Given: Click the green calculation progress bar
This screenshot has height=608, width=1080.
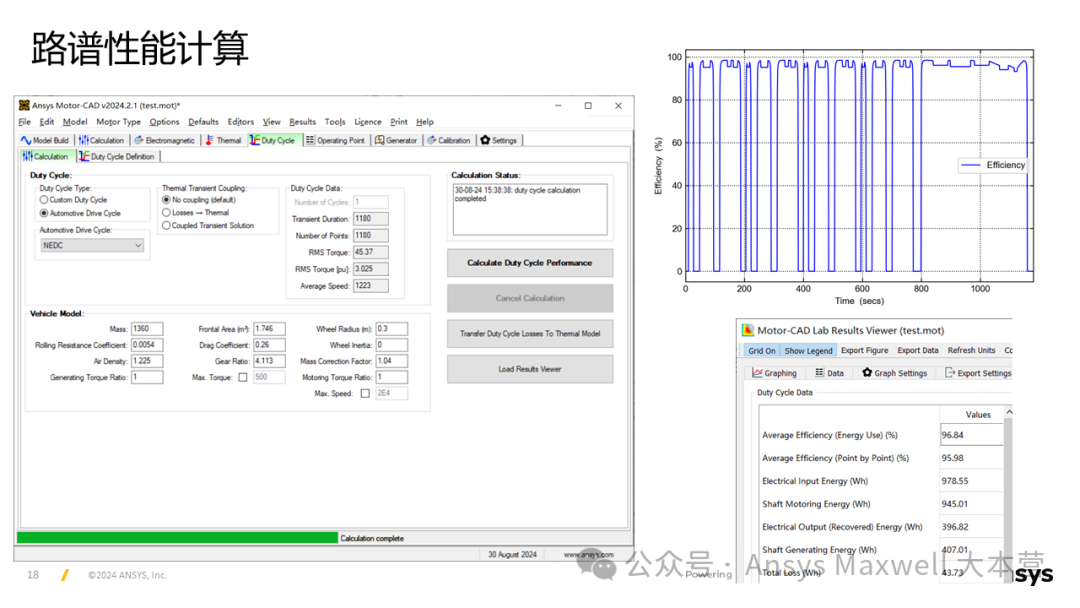Looking at the screenshot, I should 177,538.
